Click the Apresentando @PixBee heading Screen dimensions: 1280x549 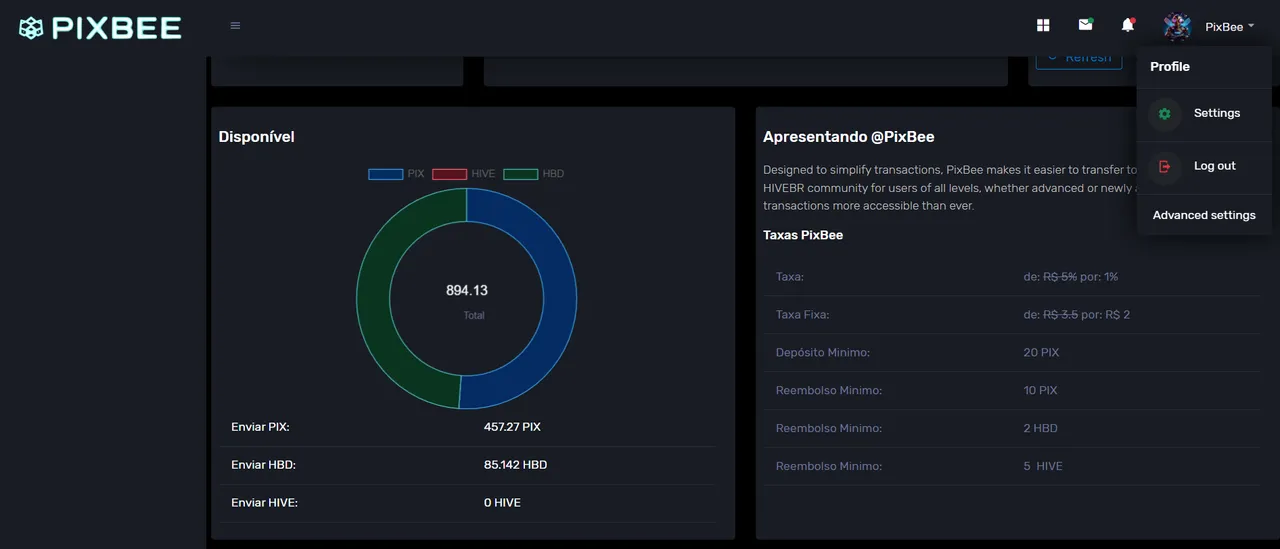[x=849, y=137]
